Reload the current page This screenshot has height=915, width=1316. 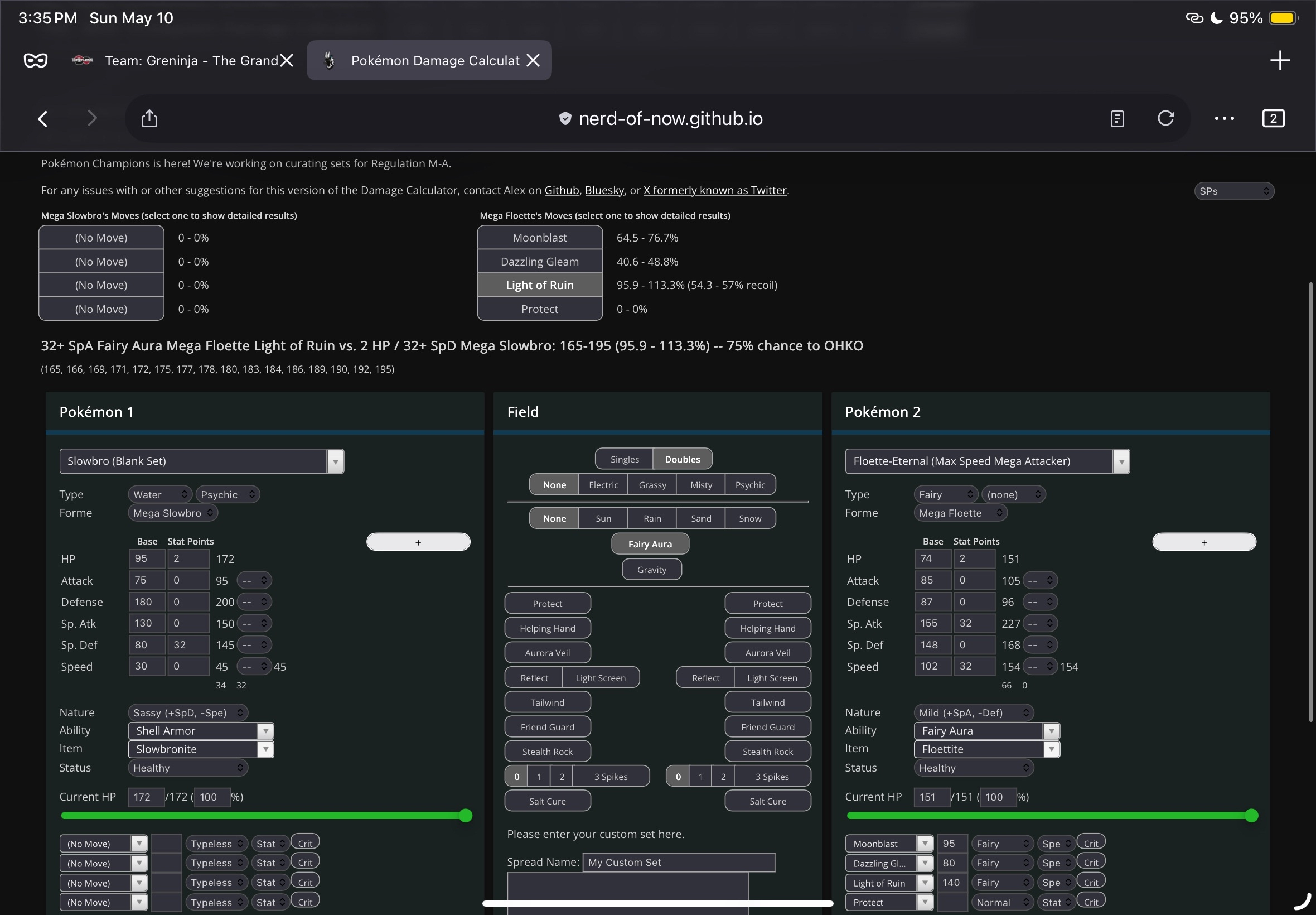(1165, 118)
